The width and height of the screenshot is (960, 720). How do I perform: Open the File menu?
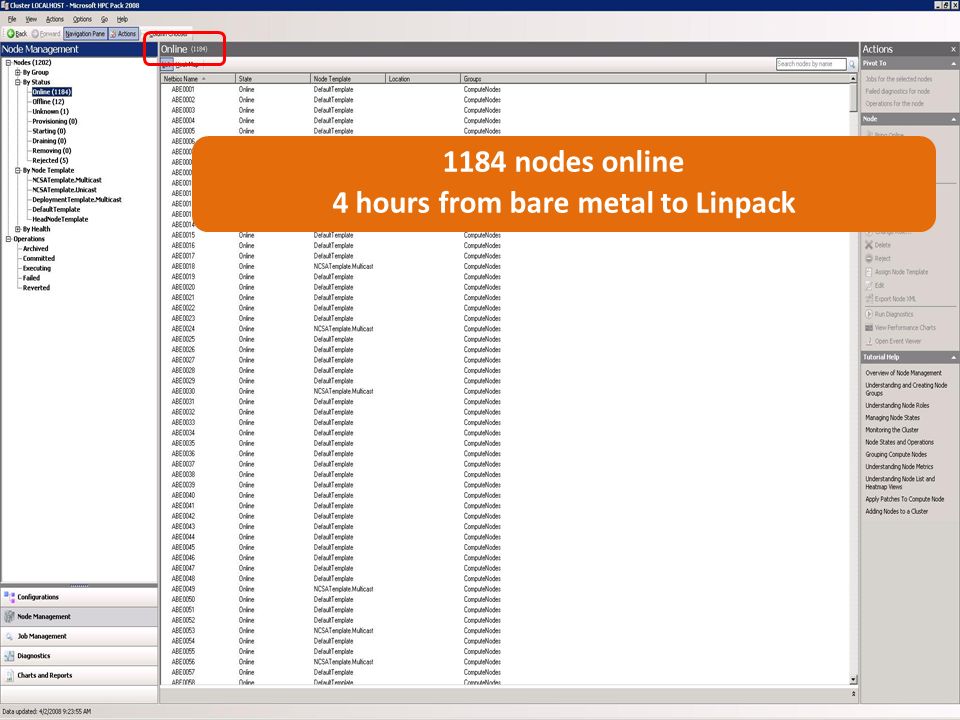[x=12, y=20]
